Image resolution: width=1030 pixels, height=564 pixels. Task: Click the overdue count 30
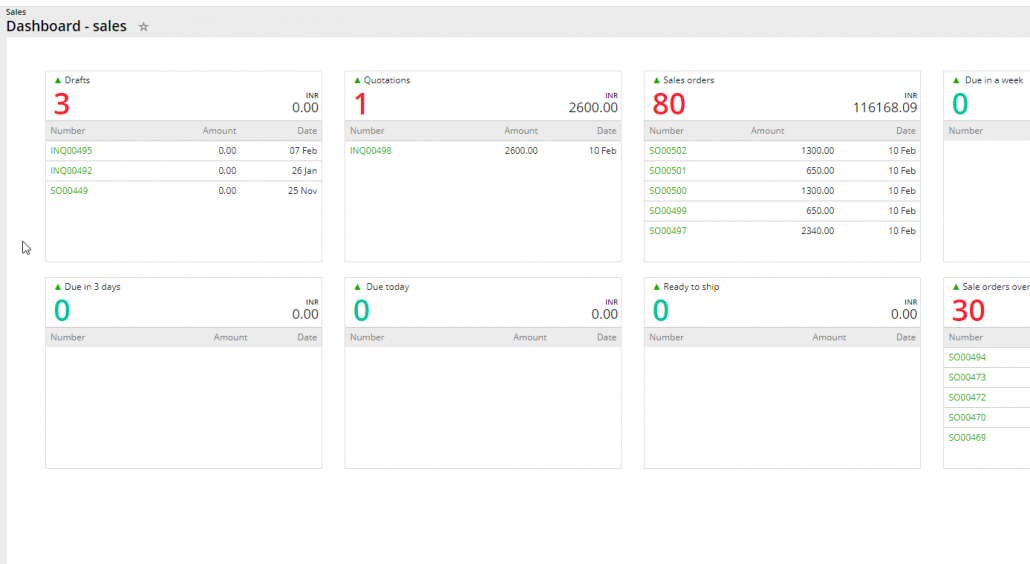(968, 311)
